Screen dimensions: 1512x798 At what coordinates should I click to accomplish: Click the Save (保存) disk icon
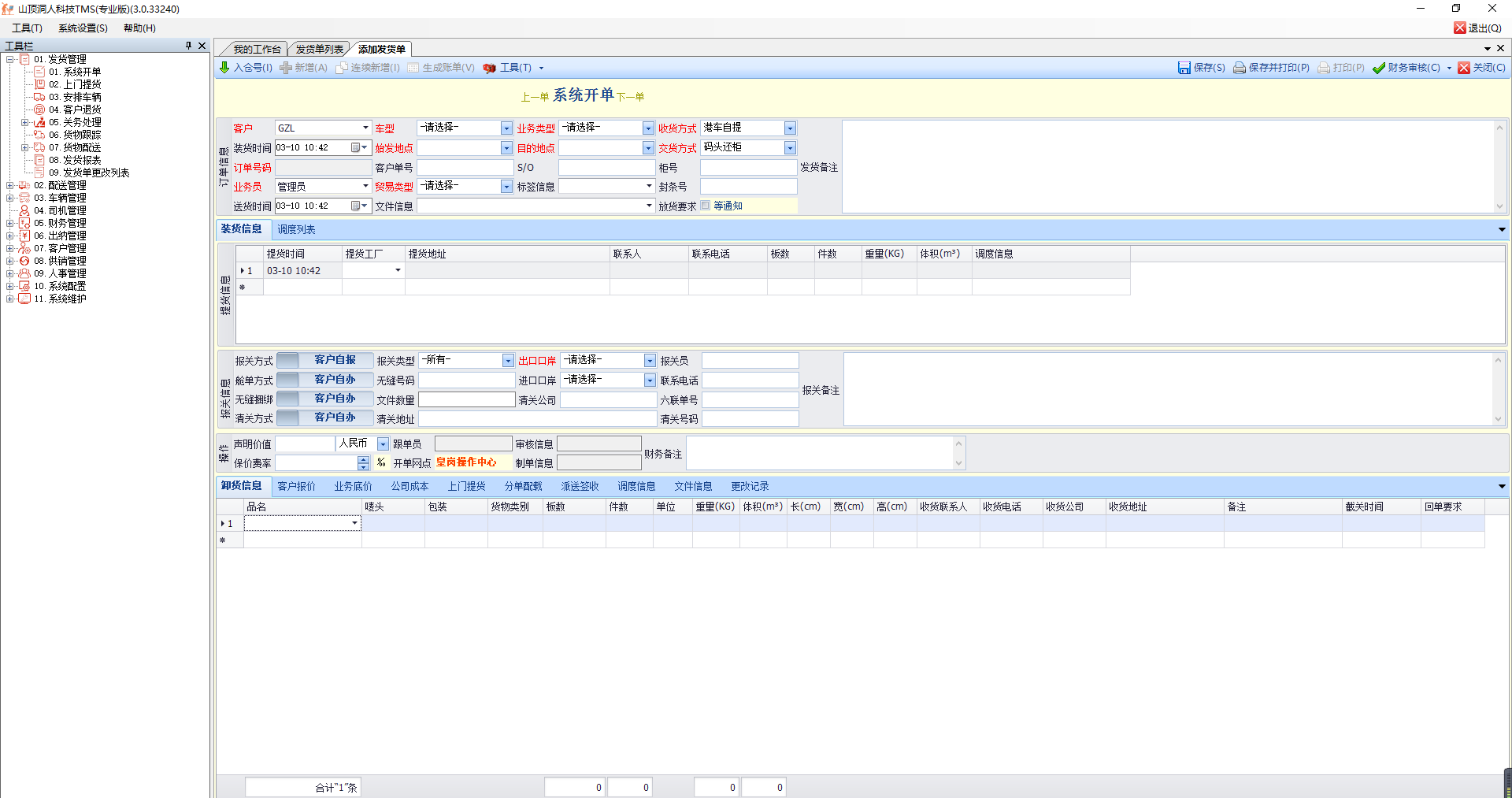coord(1184,68)
